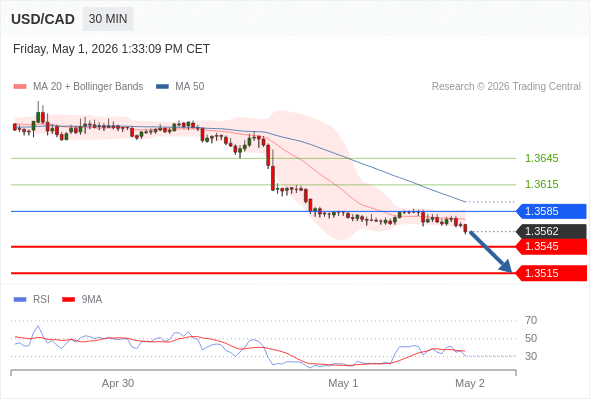
Task: Click the RSI 70 level label
Action: click(531, 321)
